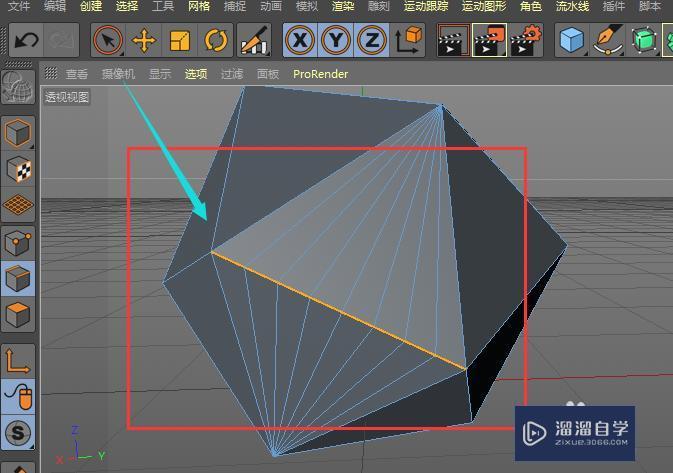Open the 渲染 (Render) menu

coord(343,6)
